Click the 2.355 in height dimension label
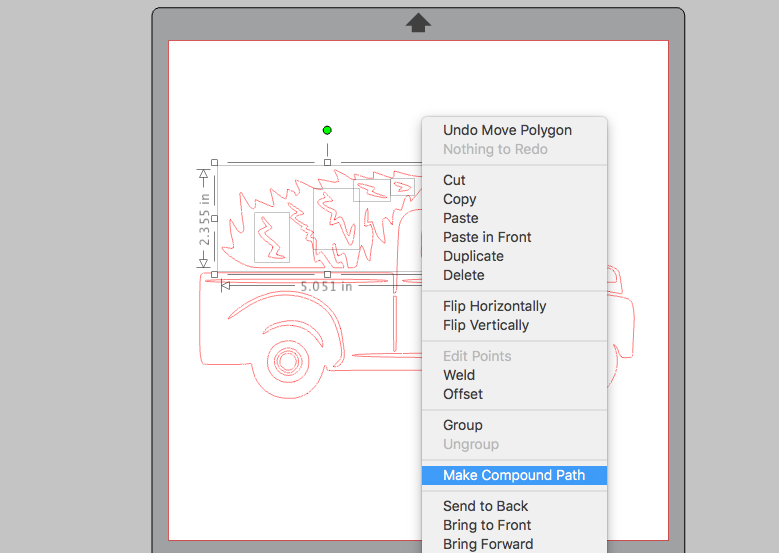Screen dimensions: 779x553 pos(204,219)
